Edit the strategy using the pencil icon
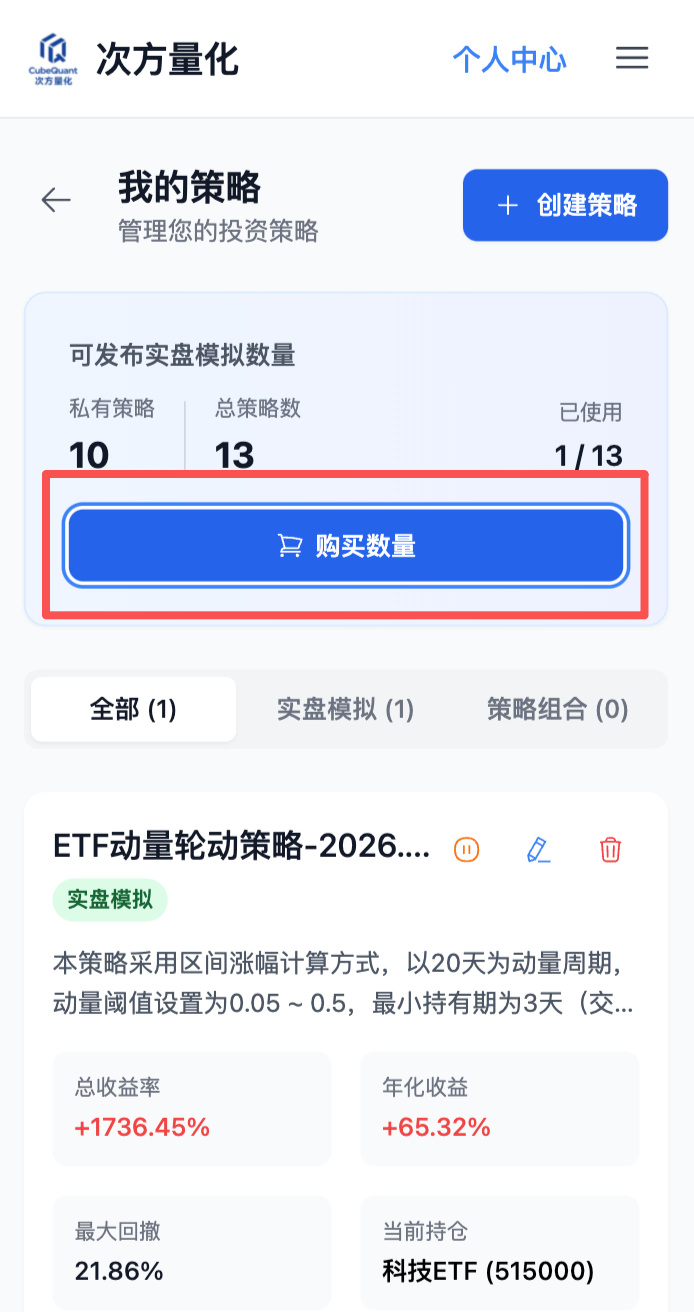 pyautogui.click(x=538, y=850)
